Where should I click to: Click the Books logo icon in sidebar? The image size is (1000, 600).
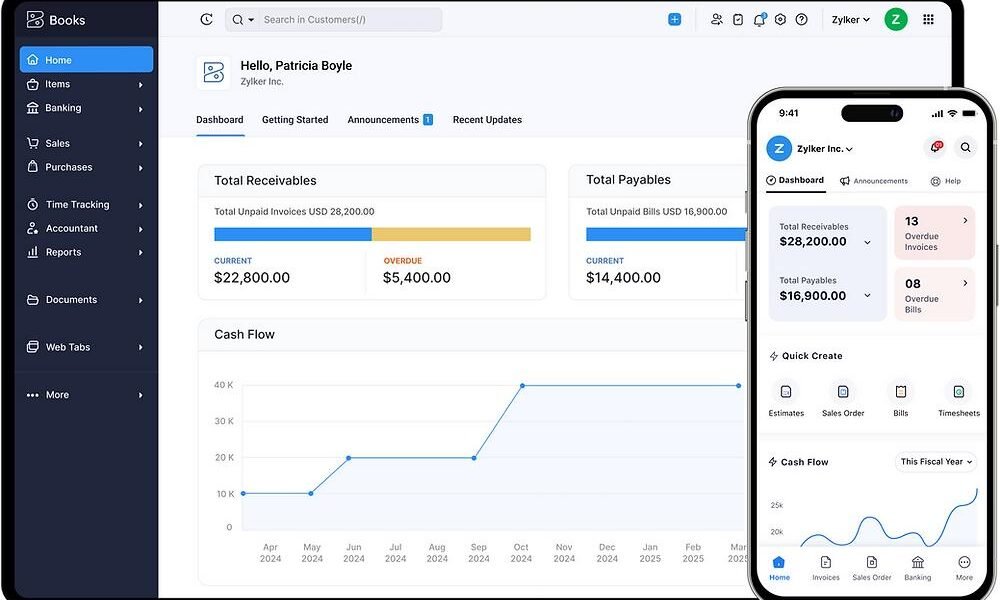35,20
